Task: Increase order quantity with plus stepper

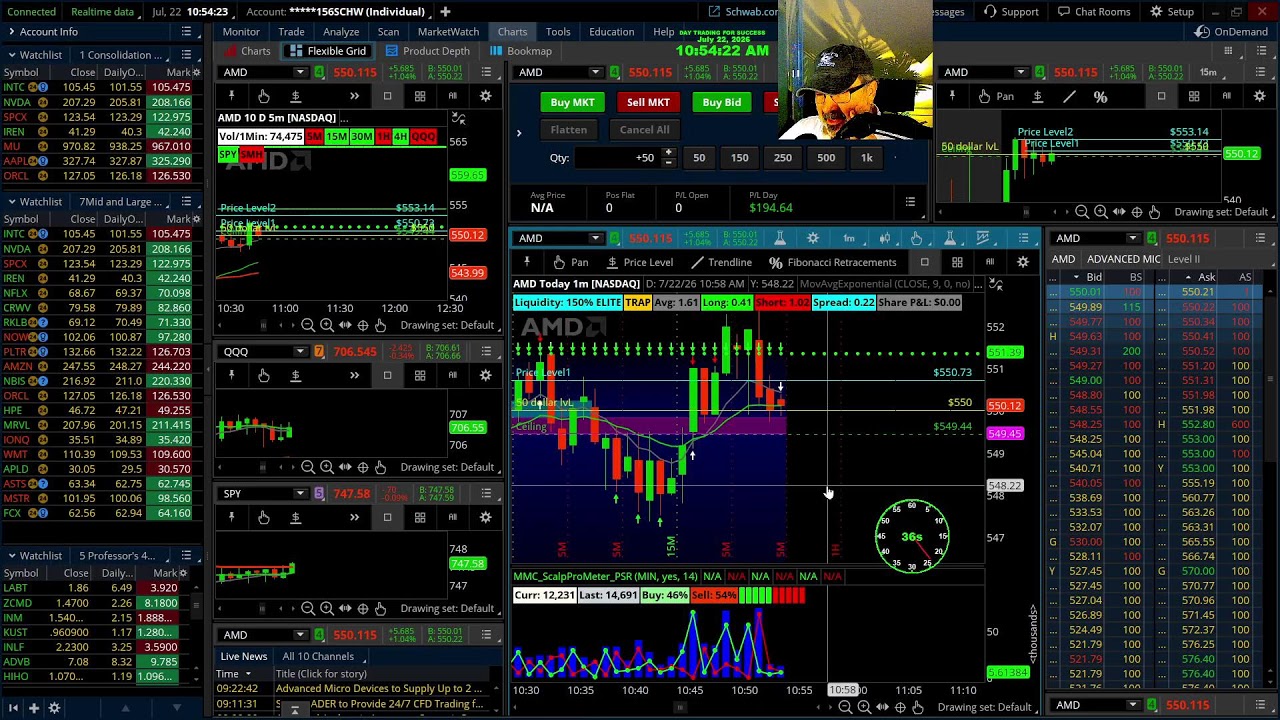Action: click(668, 153)
